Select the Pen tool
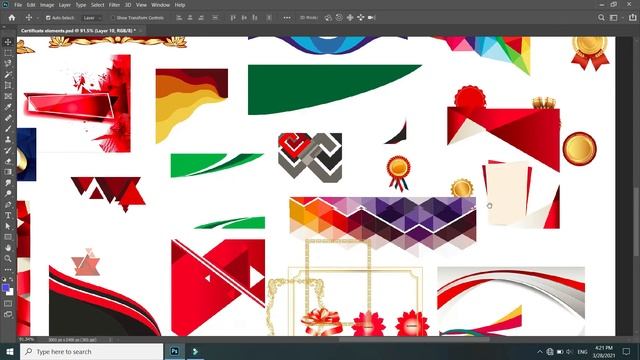Screen dimensions: 640x360 (x=8, y=204)
